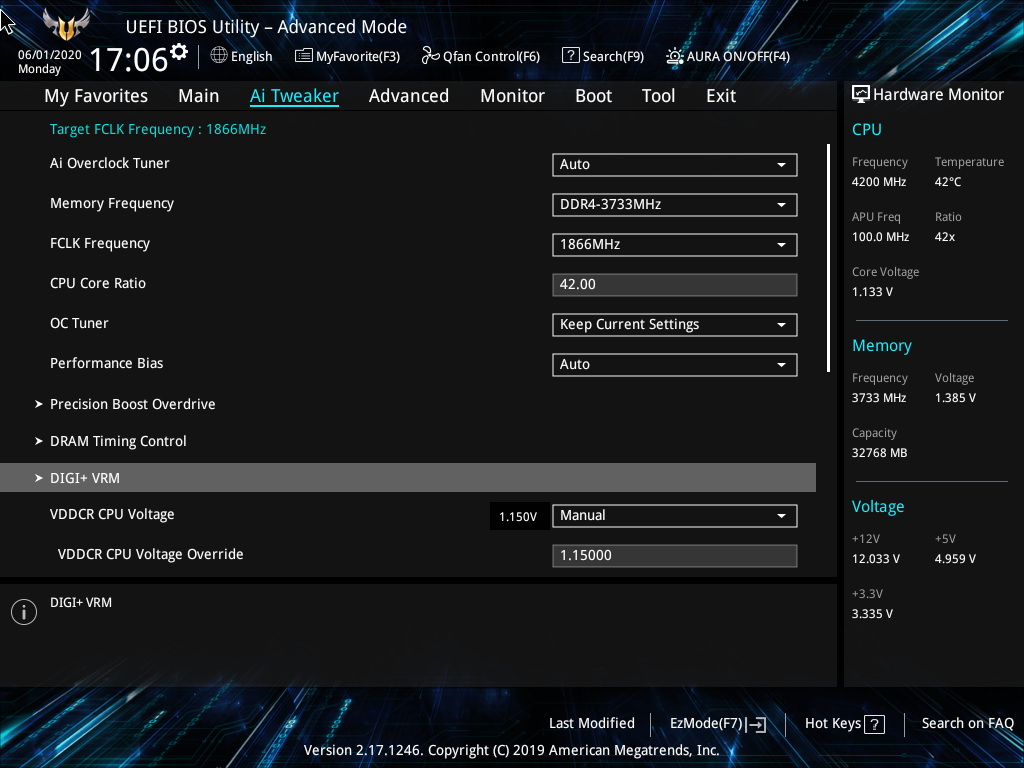Select the Memory Frequency label
Viewport: 1024px width, 768px height.
point(112,204)
